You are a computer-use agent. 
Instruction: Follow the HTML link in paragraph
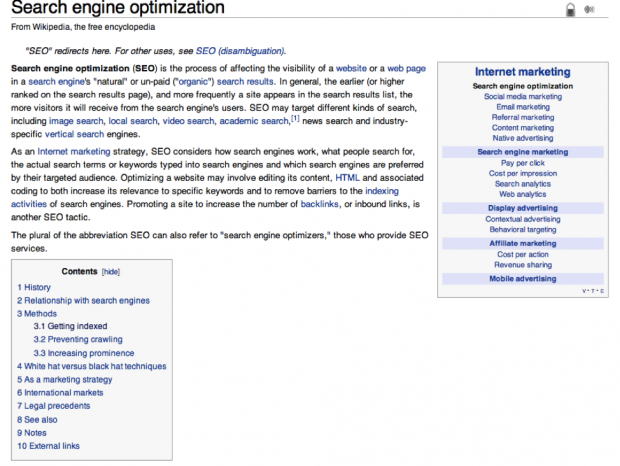pyautogui.click(x=349, y=177)
